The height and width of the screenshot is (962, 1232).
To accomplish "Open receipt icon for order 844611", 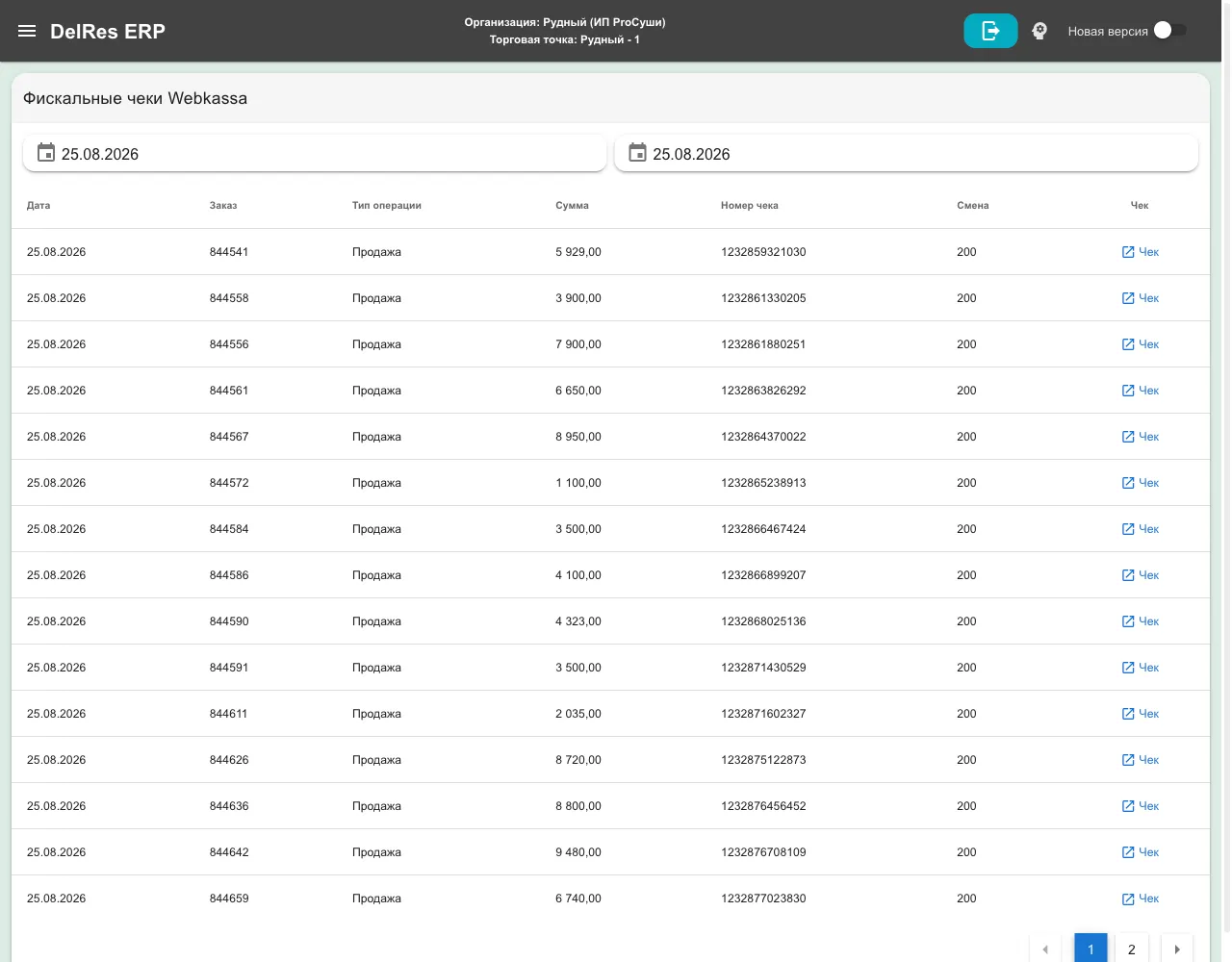I will coord(1128,714).
